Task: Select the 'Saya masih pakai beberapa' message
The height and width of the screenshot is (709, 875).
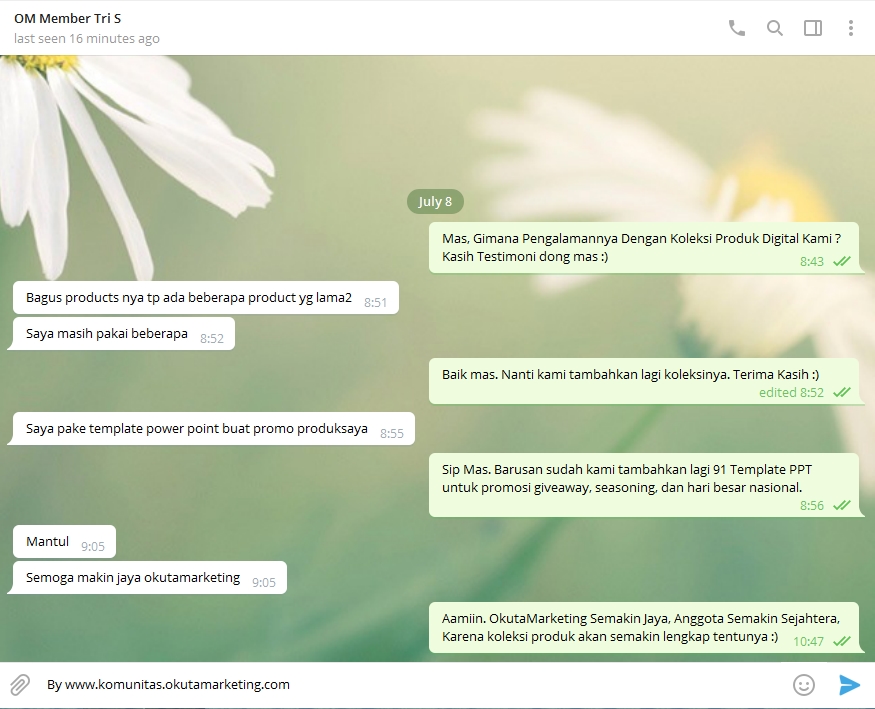Action: pyautogui.click(x=123, y=334)
